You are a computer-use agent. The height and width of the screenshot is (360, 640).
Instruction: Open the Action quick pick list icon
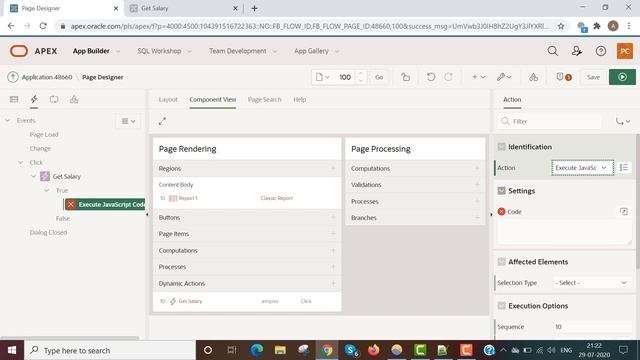(x=624, y=167)
